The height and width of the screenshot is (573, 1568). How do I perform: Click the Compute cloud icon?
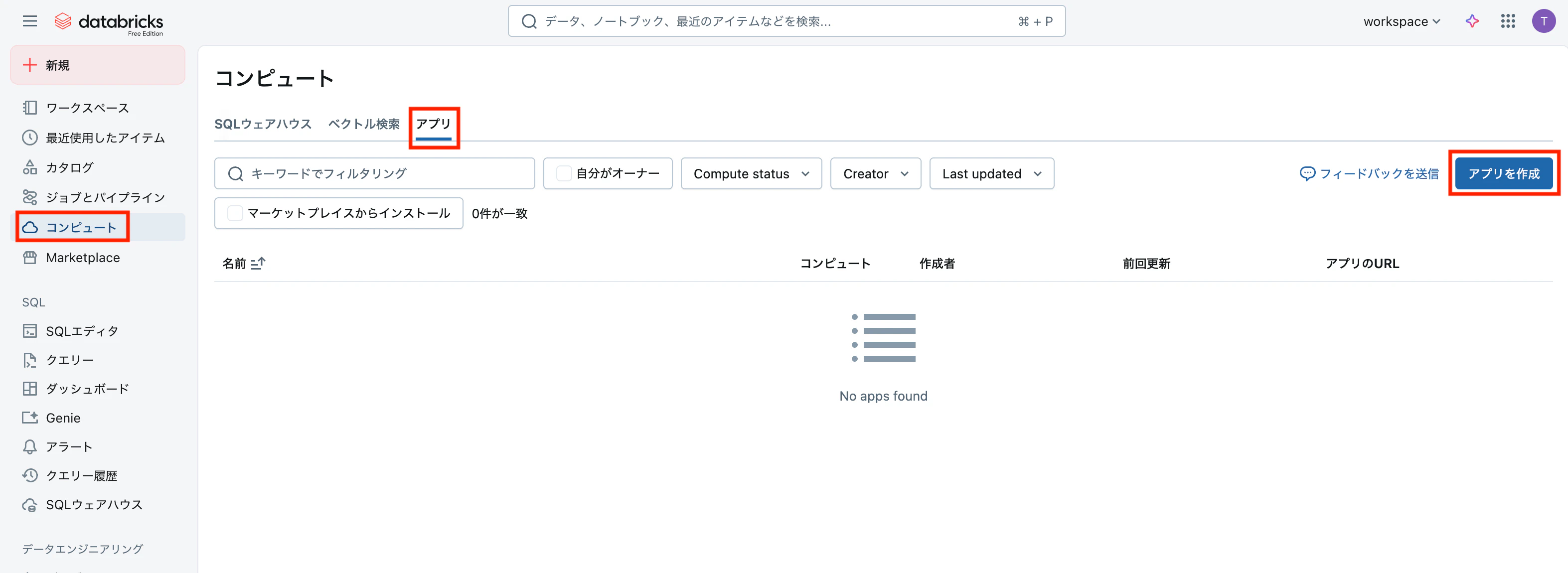coord(30,228)
